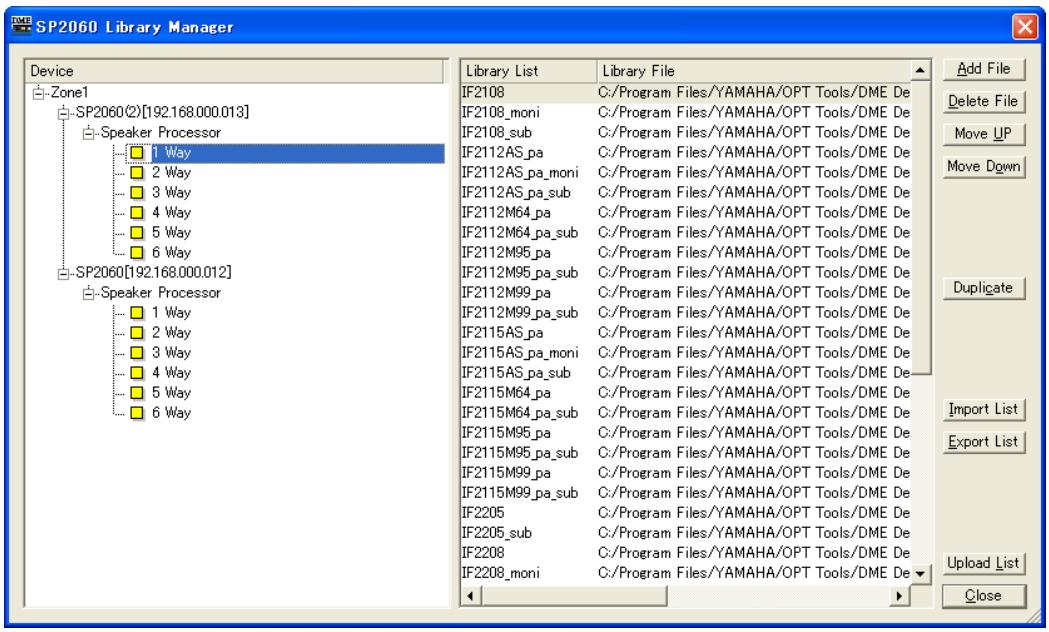
Task: Collapse the SP2060[192.168.000.012] node
Action: click(x=64, y=274)
